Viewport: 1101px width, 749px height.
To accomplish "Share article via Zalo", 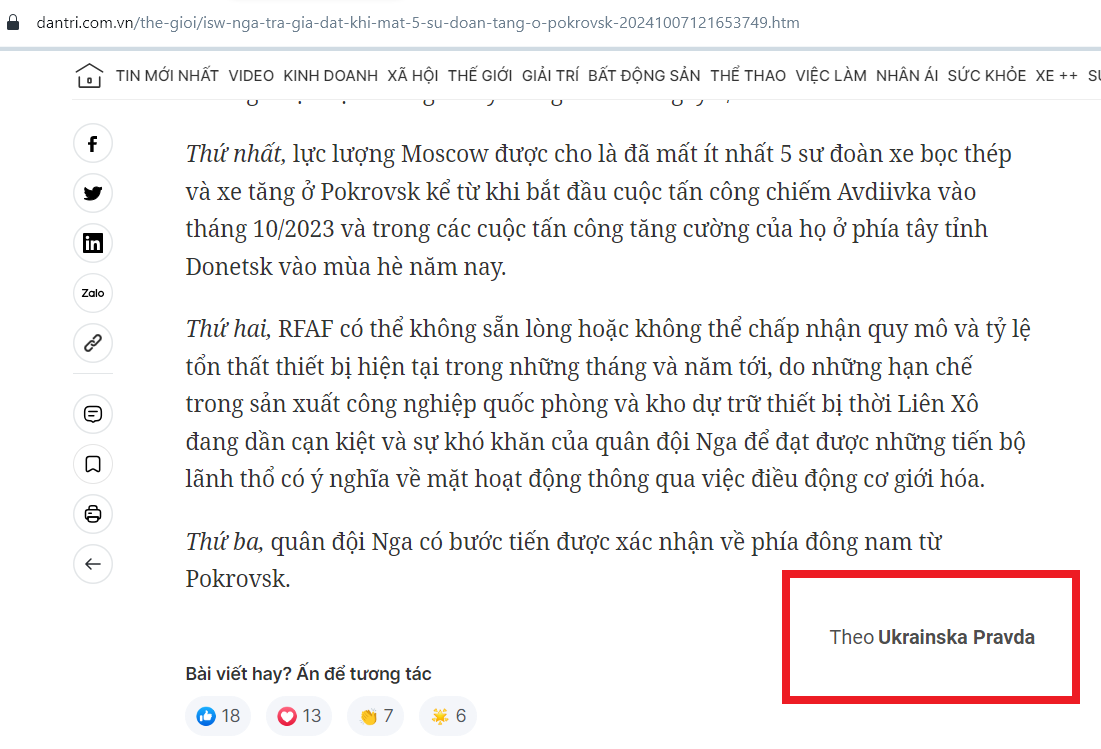I will [93, 293].
